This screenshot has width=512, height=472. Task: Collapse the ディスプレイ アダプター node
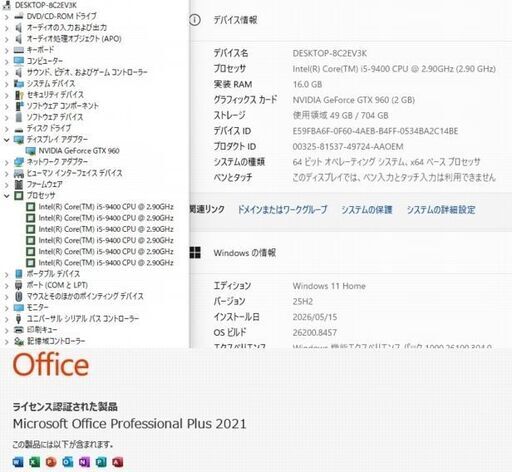[6, 139]
